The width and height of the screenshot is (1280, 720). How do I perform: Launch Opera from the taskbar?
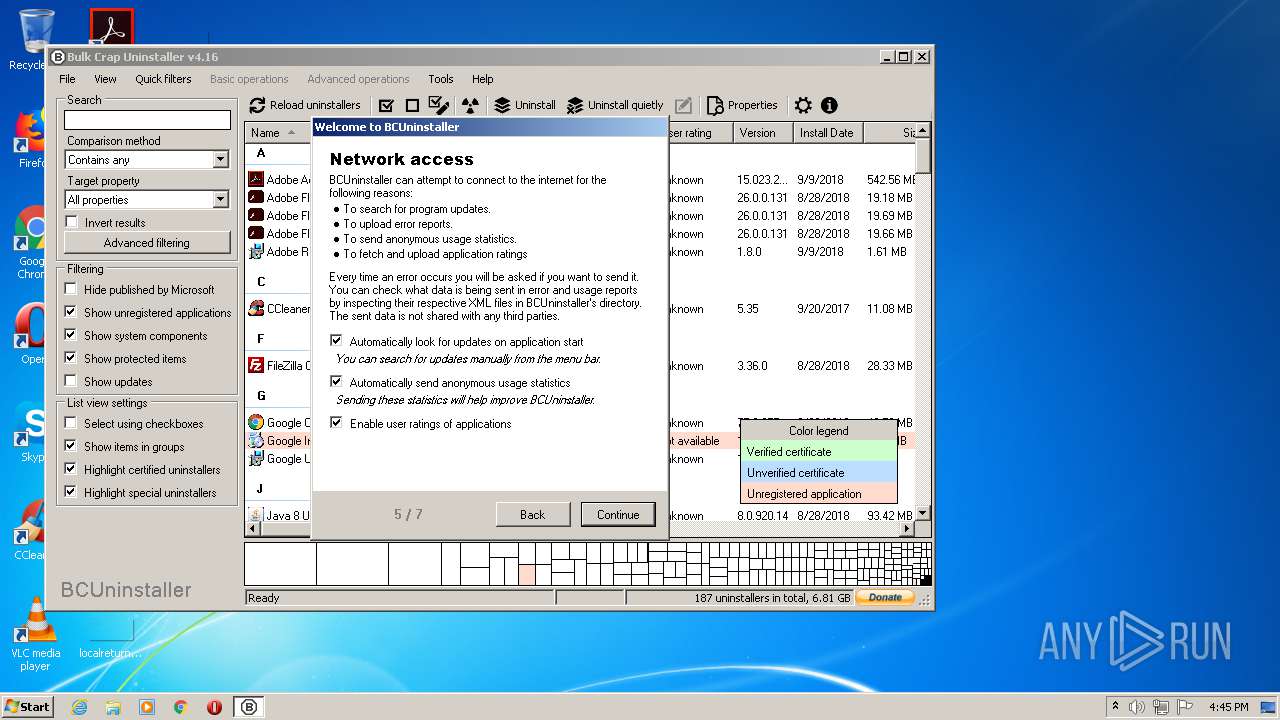214,707
